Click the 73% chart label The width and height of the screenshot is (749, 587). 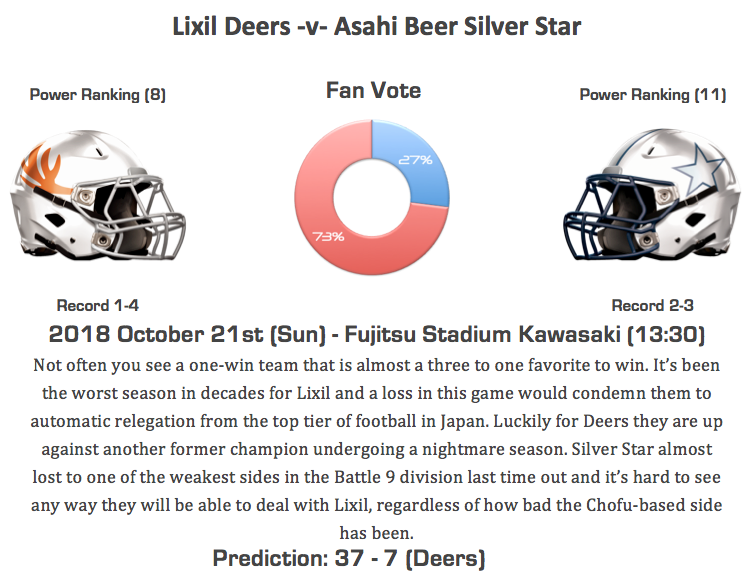[328, 236]
